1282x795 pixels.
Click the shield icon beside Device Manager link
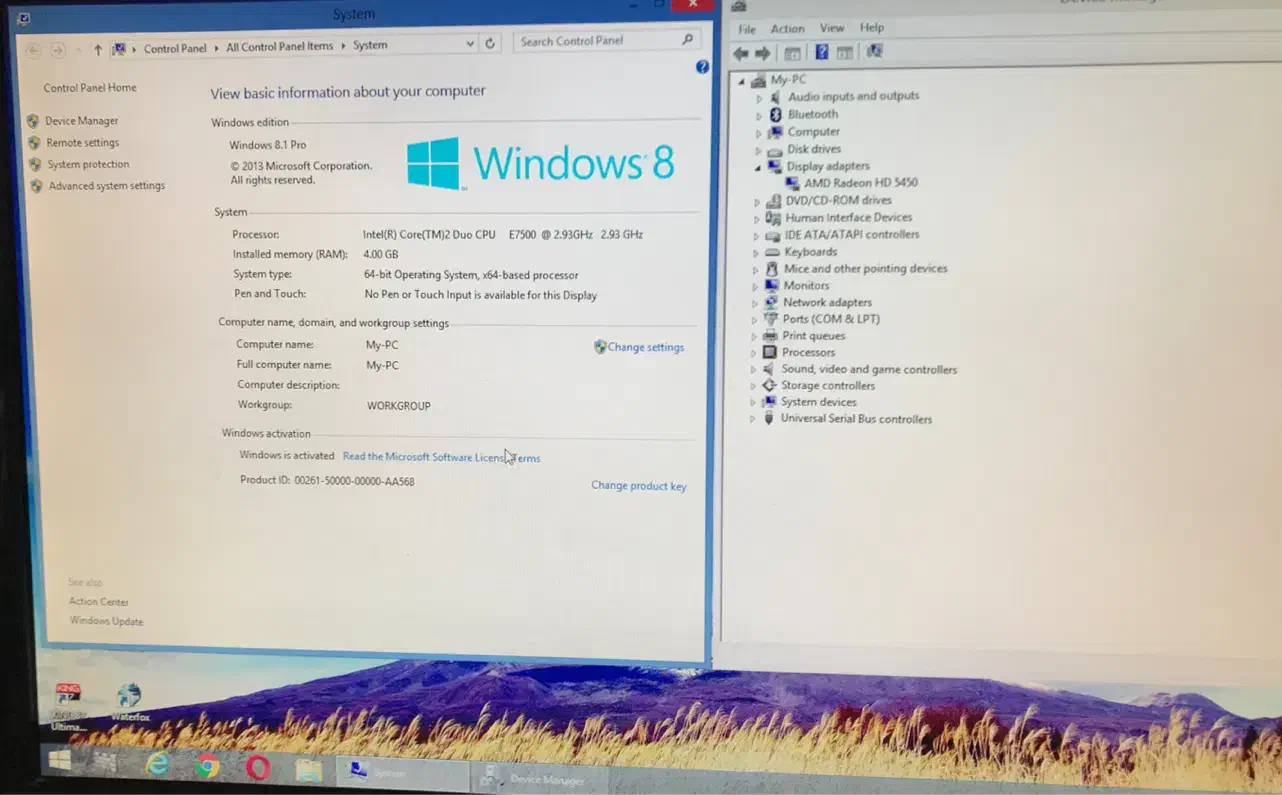point(33,121)
